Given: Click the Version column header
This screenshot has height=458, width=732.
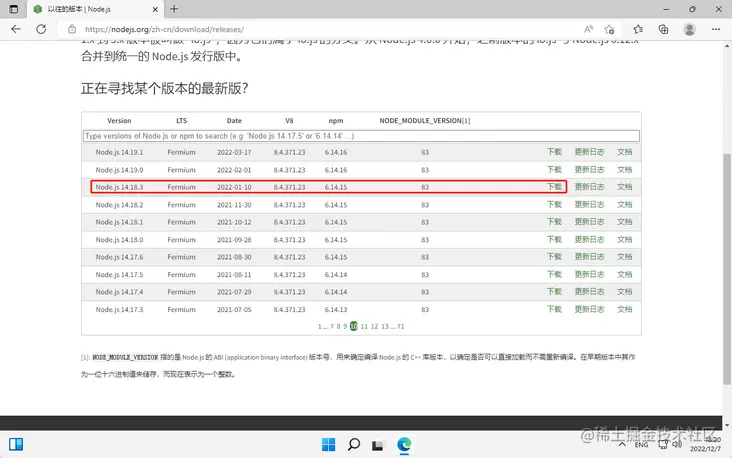Looking at the screenshot, I should click(x=119, y=120).
